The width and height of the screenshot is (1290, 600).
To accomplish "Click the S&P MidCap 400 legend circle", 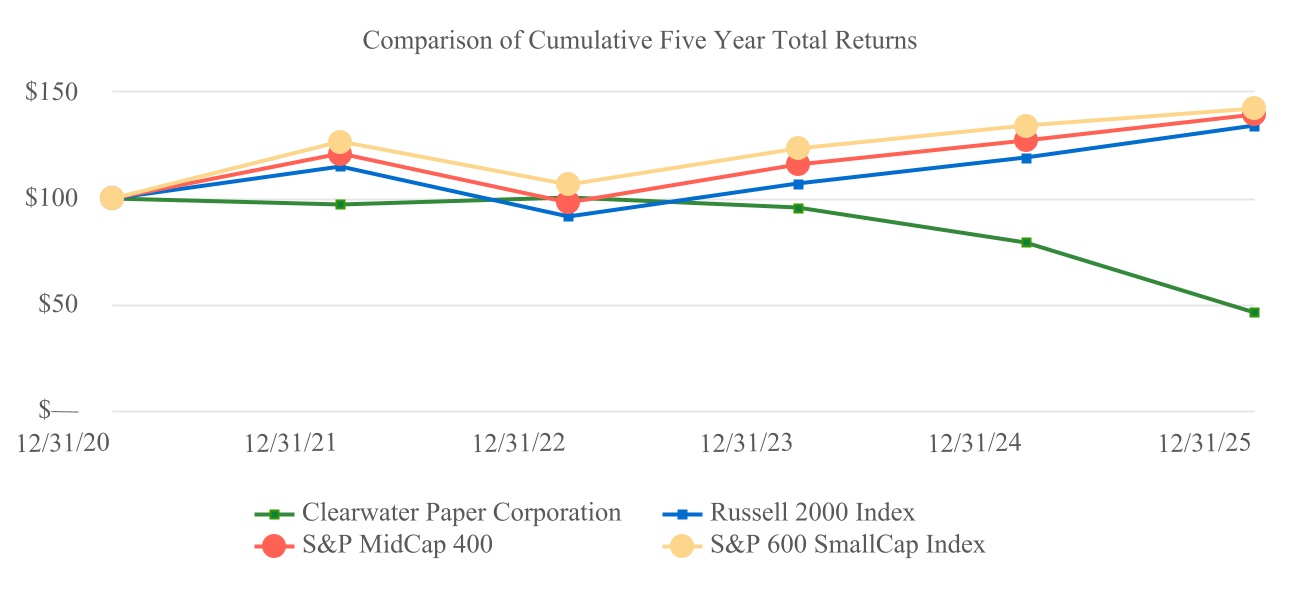I will pos(274,545).
